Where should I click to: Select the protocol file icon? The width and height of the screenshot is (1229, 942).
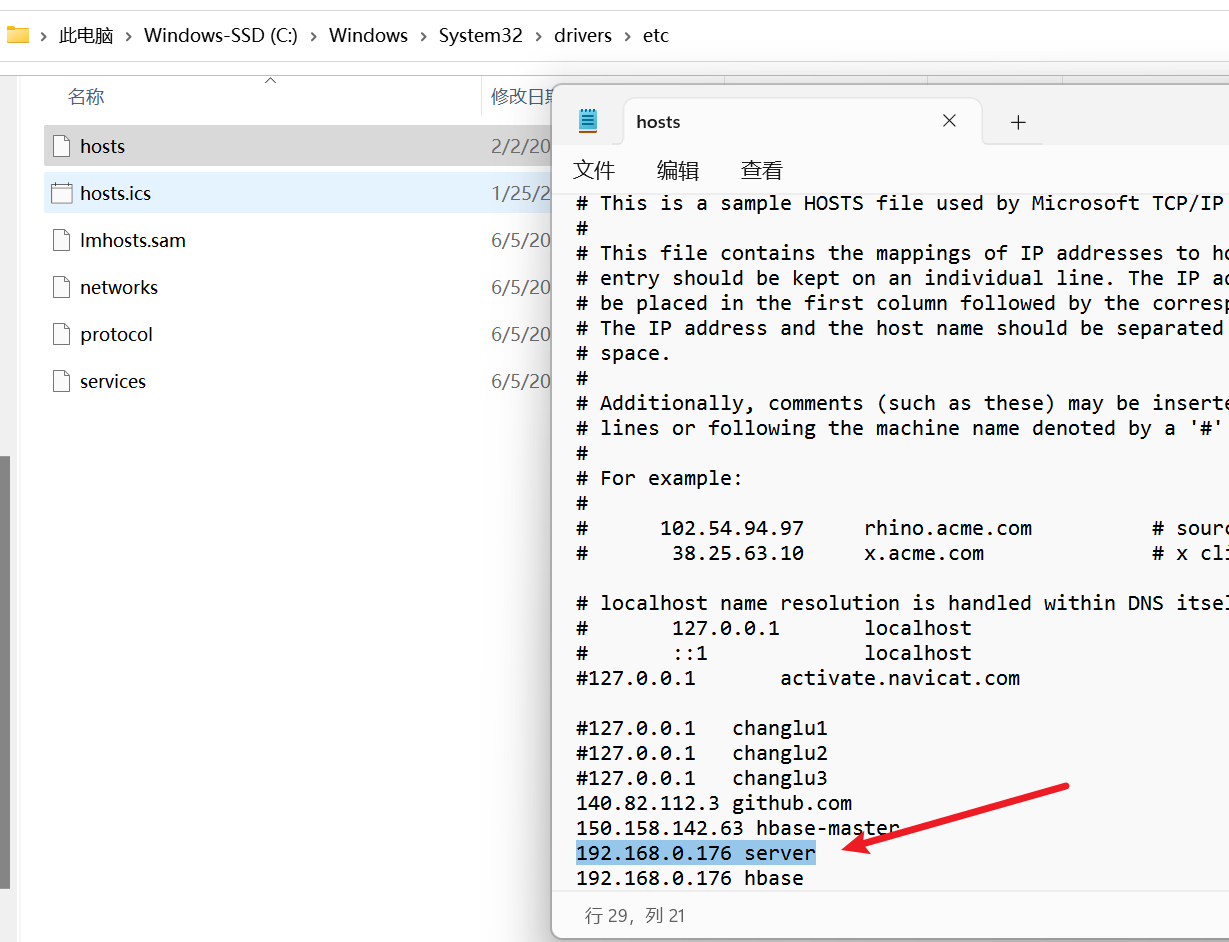tap(62, 334)
